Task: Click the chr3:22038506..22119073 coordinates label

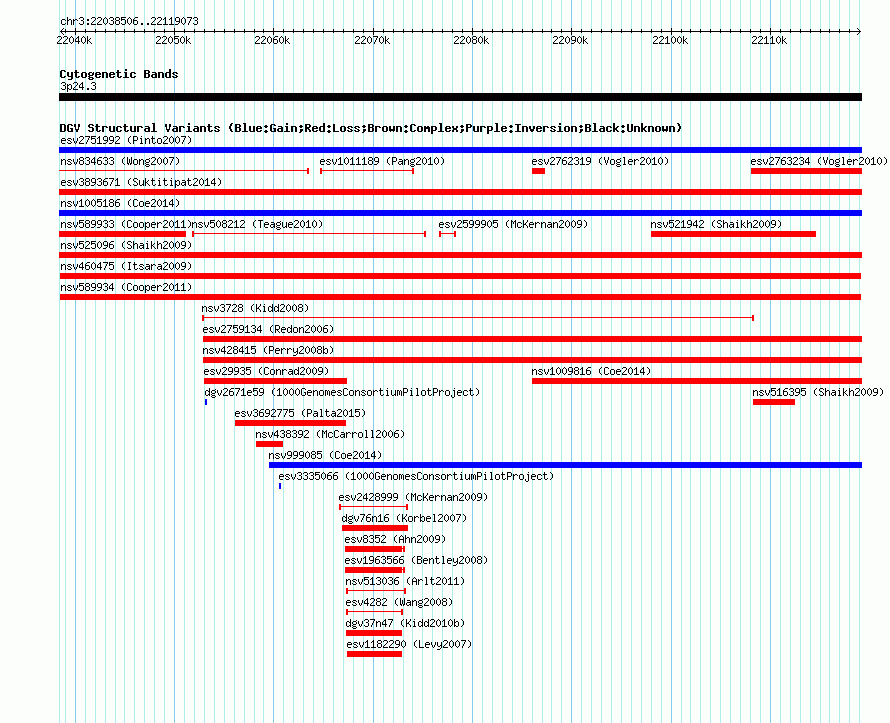Action: pyautogui.click(x=129, y=21)
